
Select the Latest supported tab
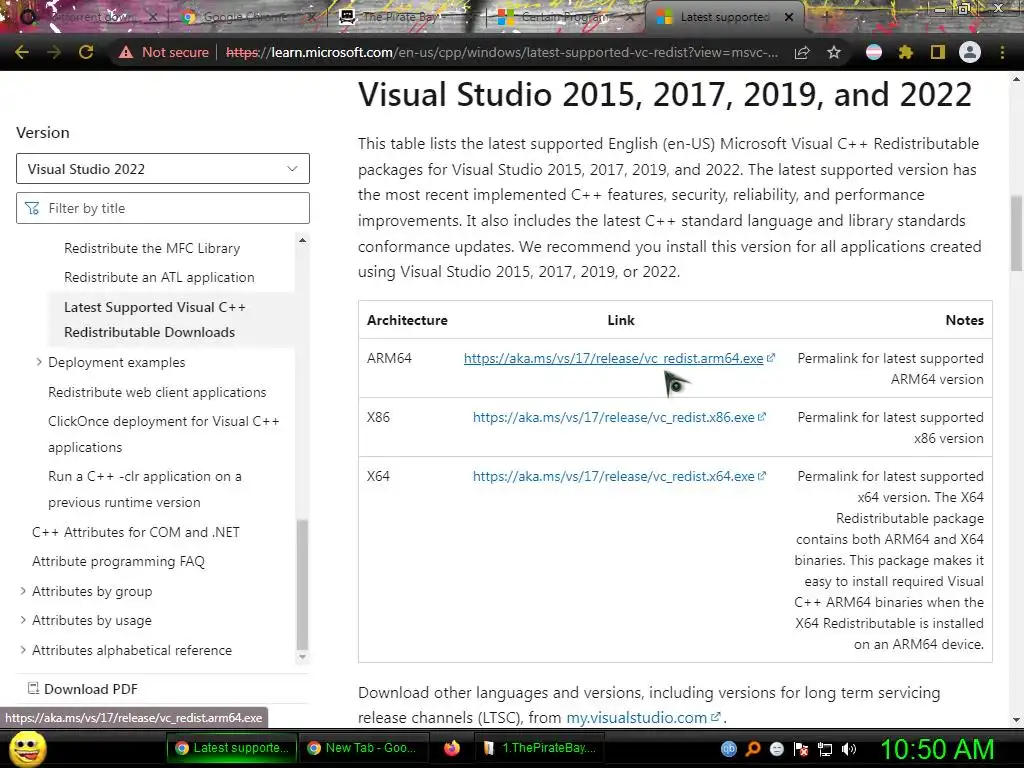(724, 17)
